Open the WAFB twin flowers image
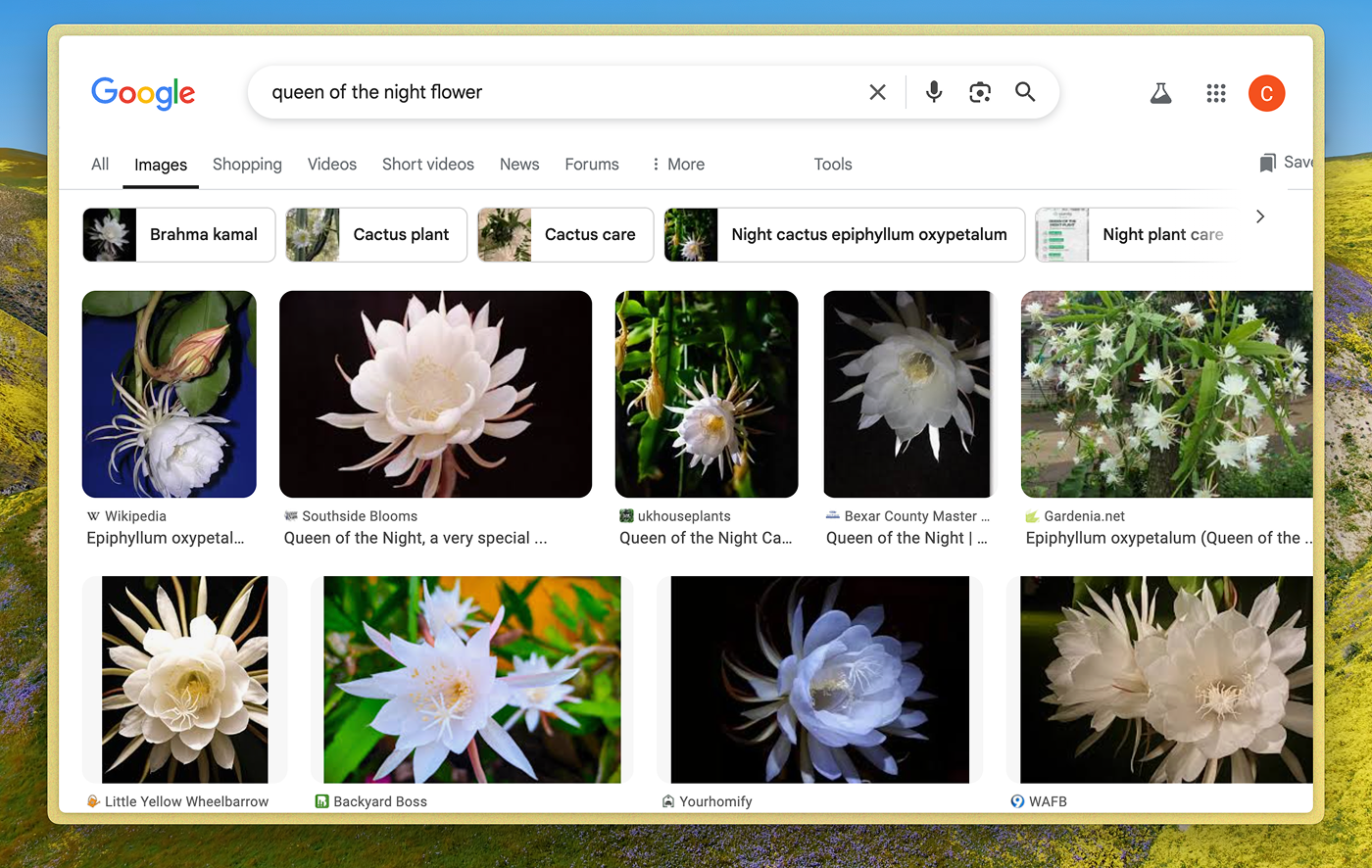The image size is (1372, 868). (1166, 680)
